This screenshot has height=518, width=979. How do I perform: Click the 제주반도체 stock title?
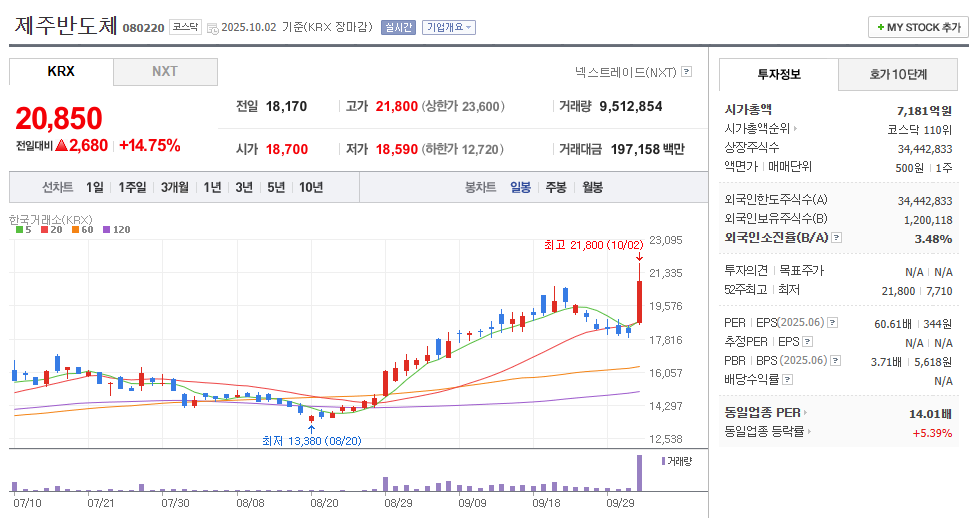coord(66,26)
